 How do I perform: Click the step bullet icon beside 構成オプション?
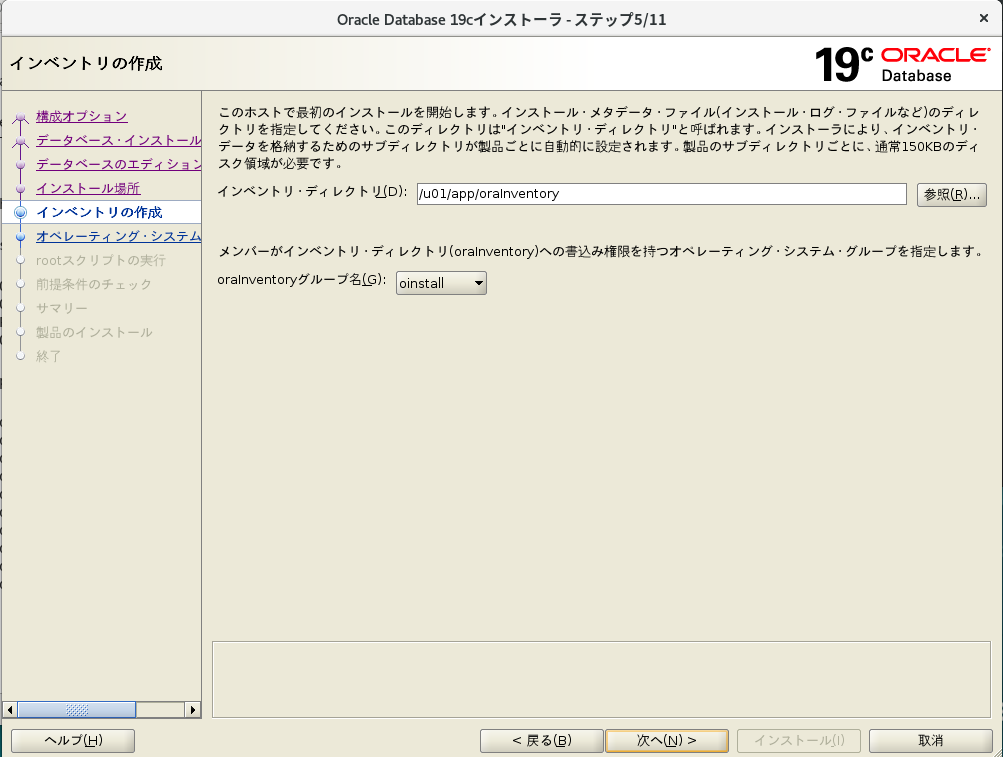[x=20, y=117]
